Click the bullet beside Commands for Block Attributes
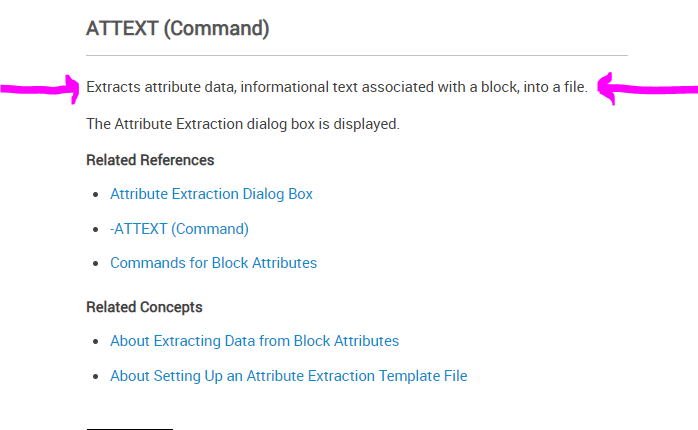Viewport: 698px width, 430px height. 95,264
